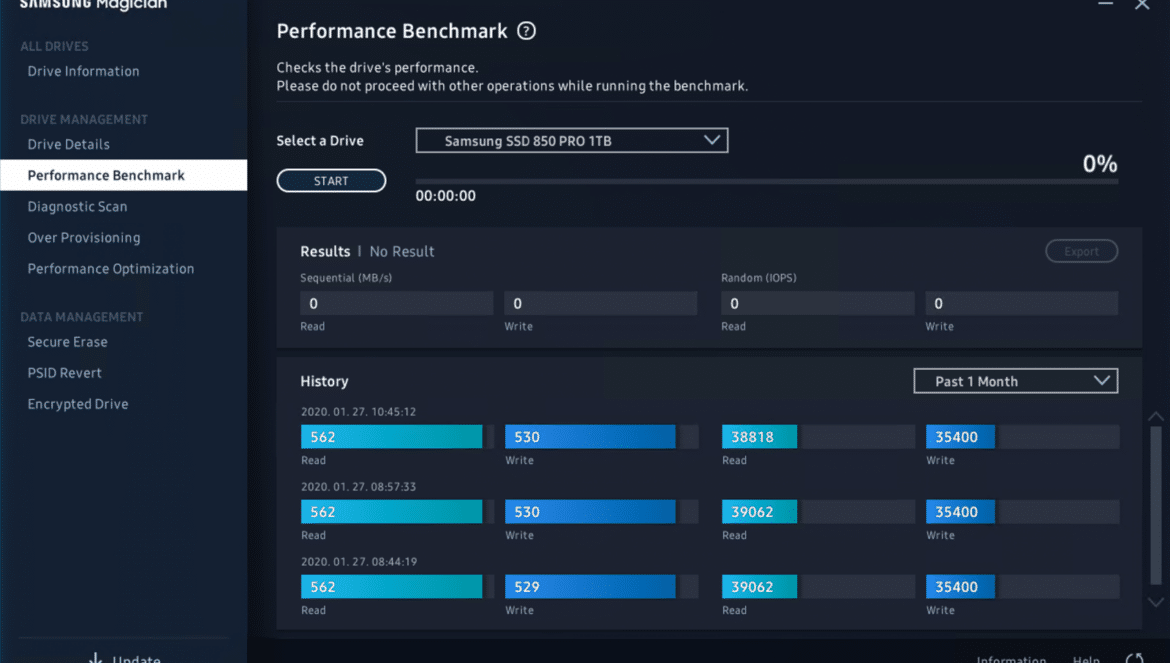1170x663 pixels.
Task: Start the benchmark with START button
Action: [x=331, y=180]
